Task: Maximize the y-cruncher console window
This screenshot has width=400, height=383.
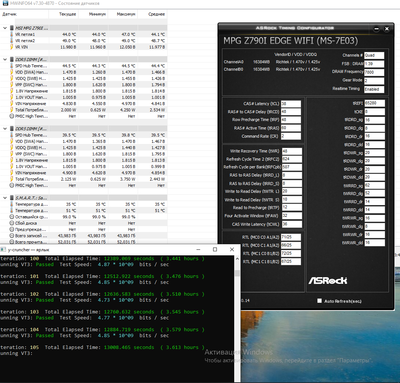Action: tap(215, 249)
